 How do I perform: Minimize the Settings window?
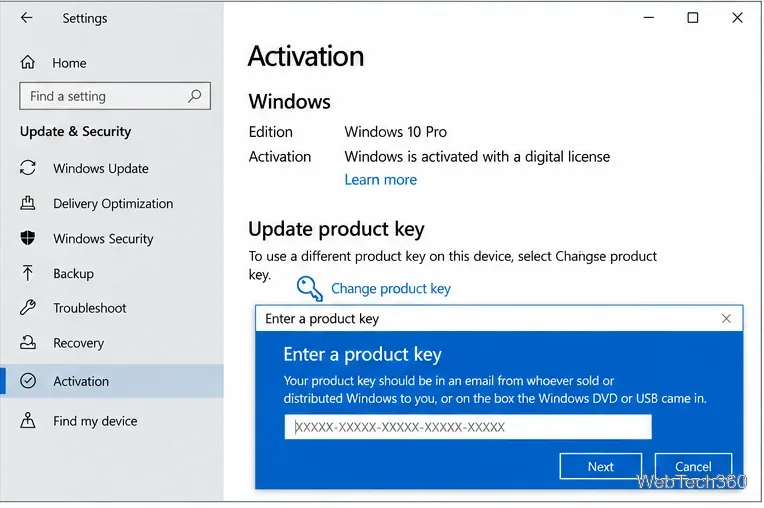649,18
